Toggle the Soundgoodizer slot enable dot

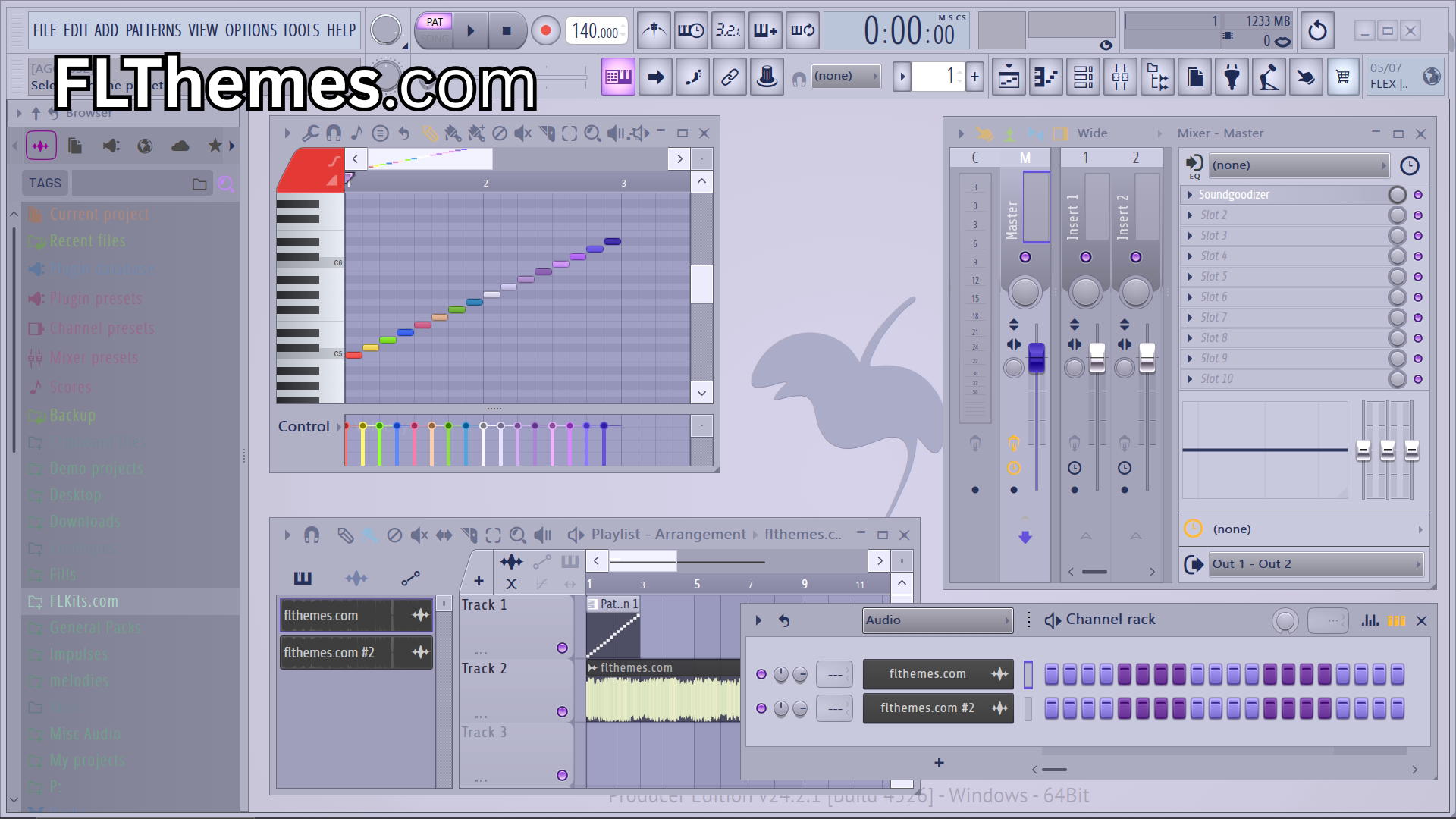tap(1418, 195)
